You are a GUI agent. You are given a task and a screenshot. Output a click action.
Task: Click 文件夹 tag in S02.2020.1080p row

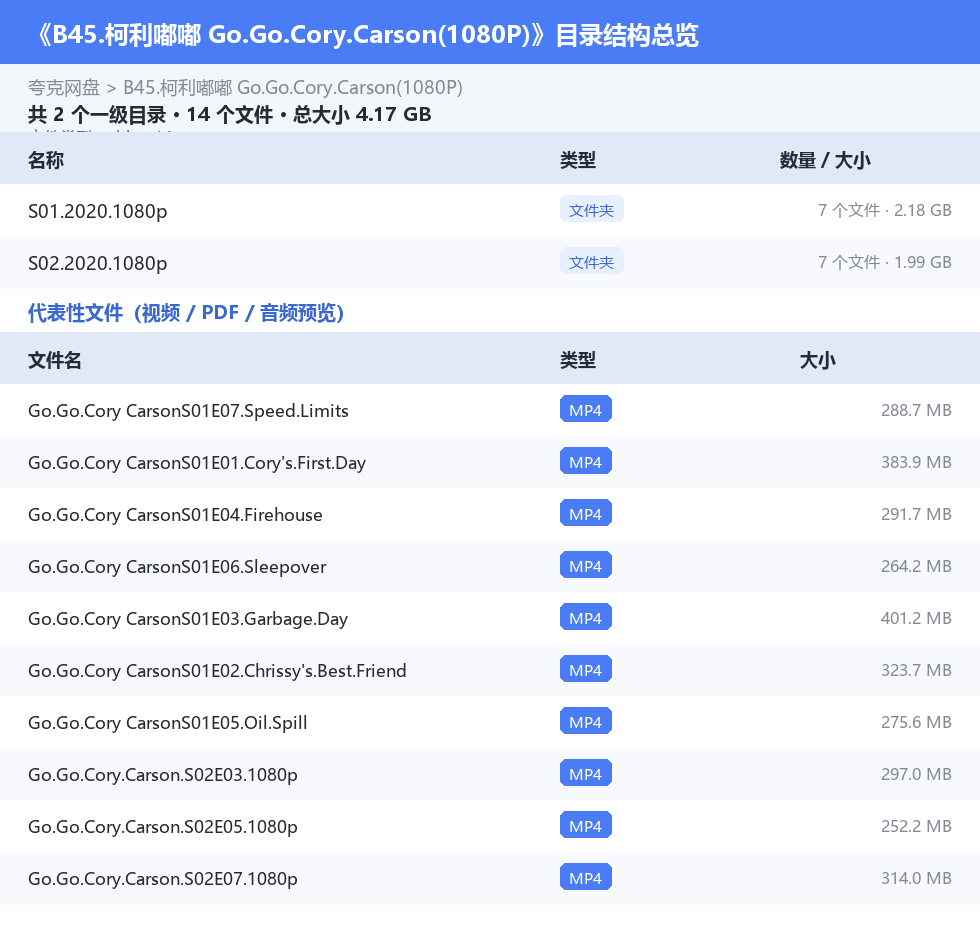(591, 262)
